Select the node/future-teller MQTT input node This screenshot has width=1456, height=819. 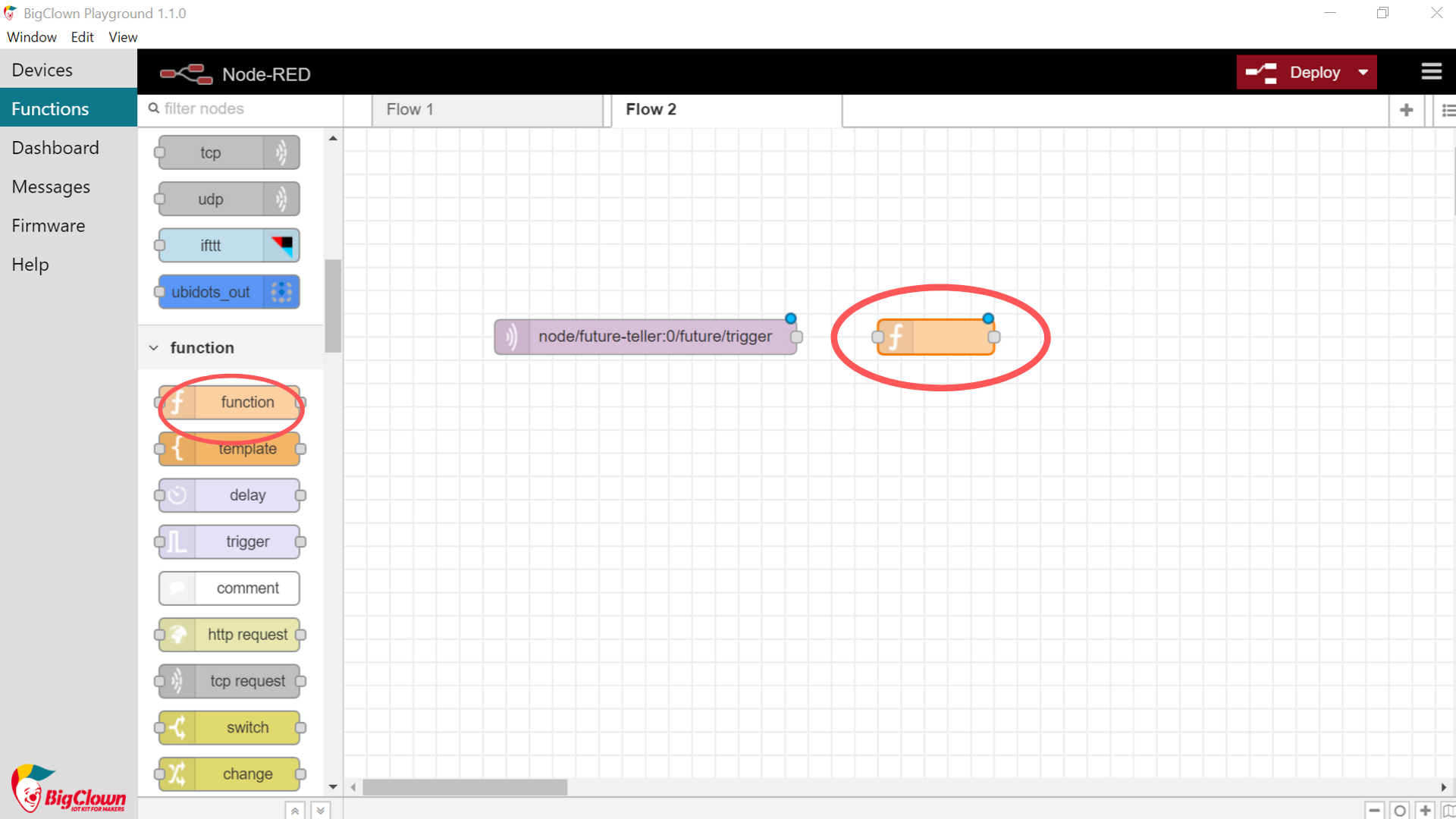point(645,337)
